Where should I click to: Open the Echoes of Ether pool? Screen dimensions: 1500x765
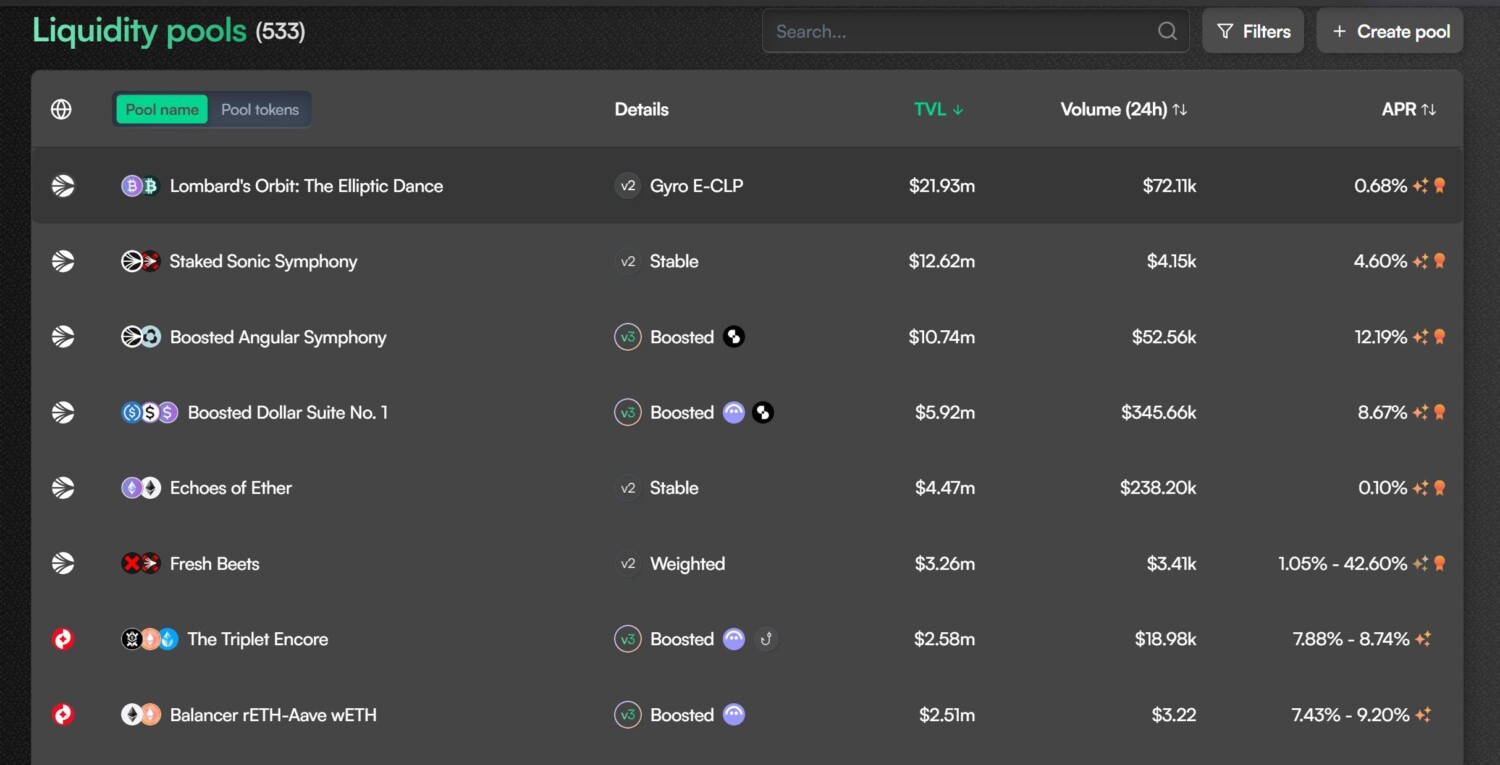[231, 488]
